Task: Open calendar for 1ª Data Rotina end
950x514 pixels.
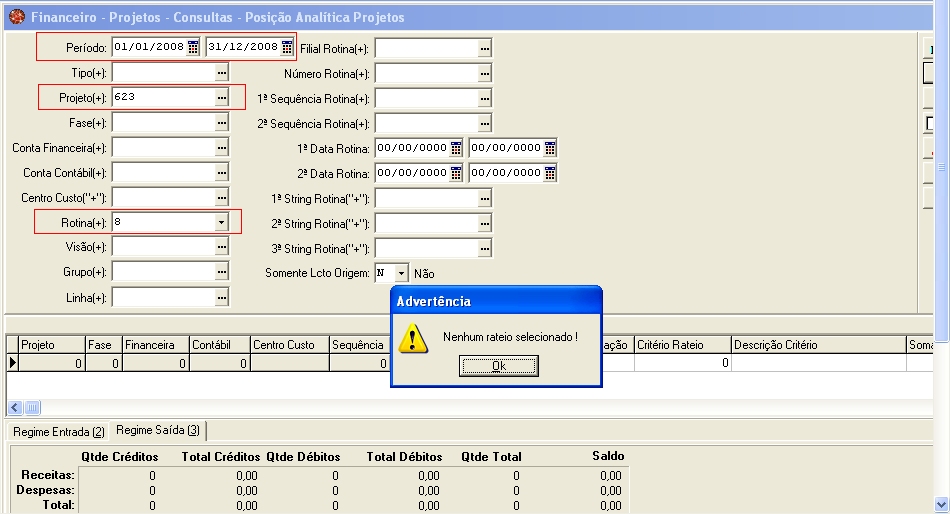Action: pos(550,148)
